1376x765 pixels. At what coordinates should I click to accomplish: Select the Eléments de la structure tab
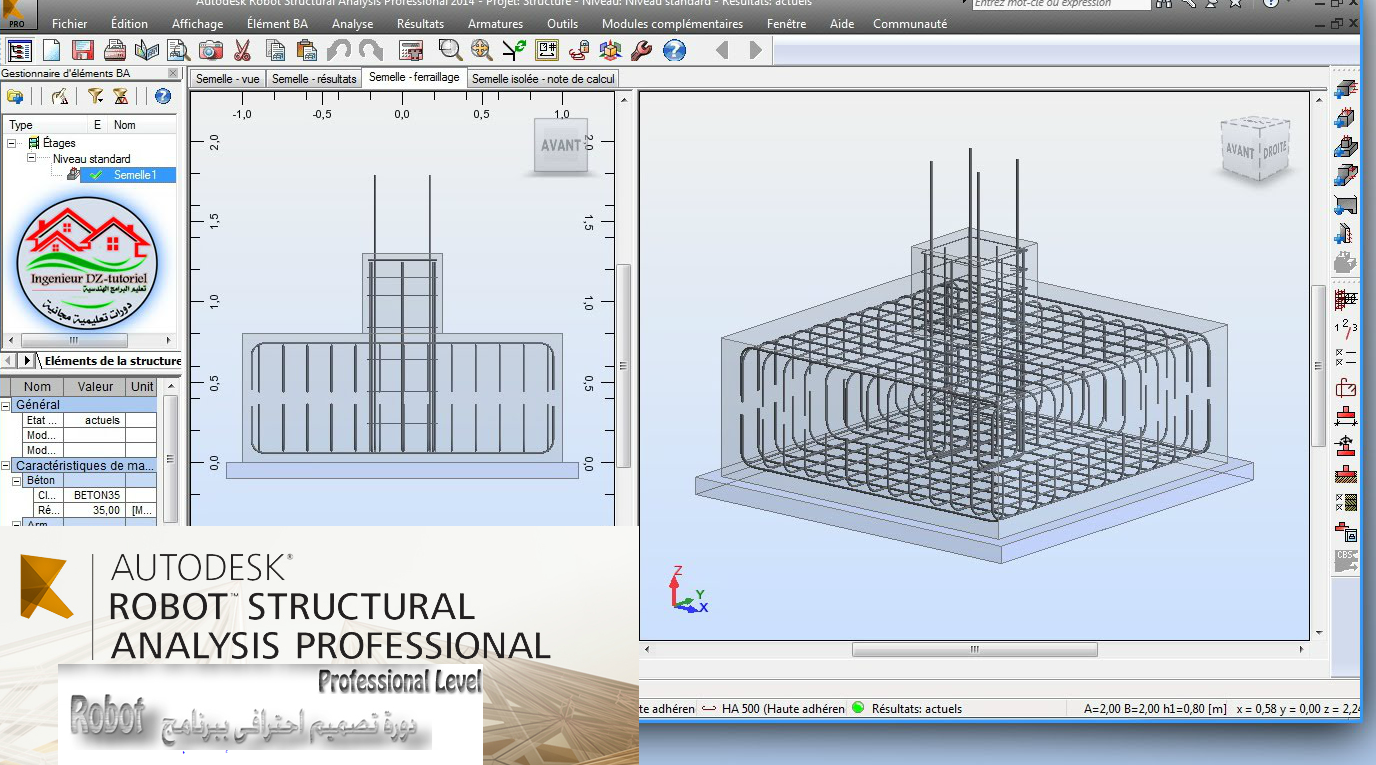tap(112, 361)
